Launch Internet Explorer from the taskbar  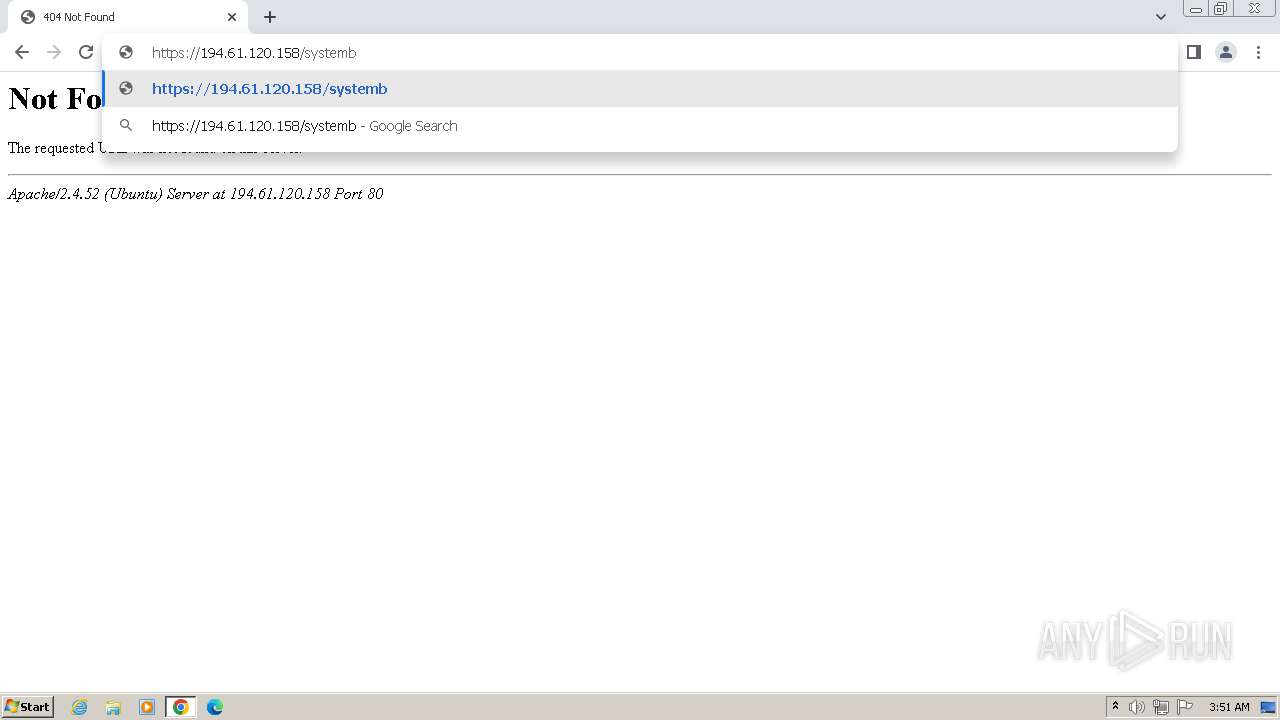pyautogui.click(x=80, y=707)
